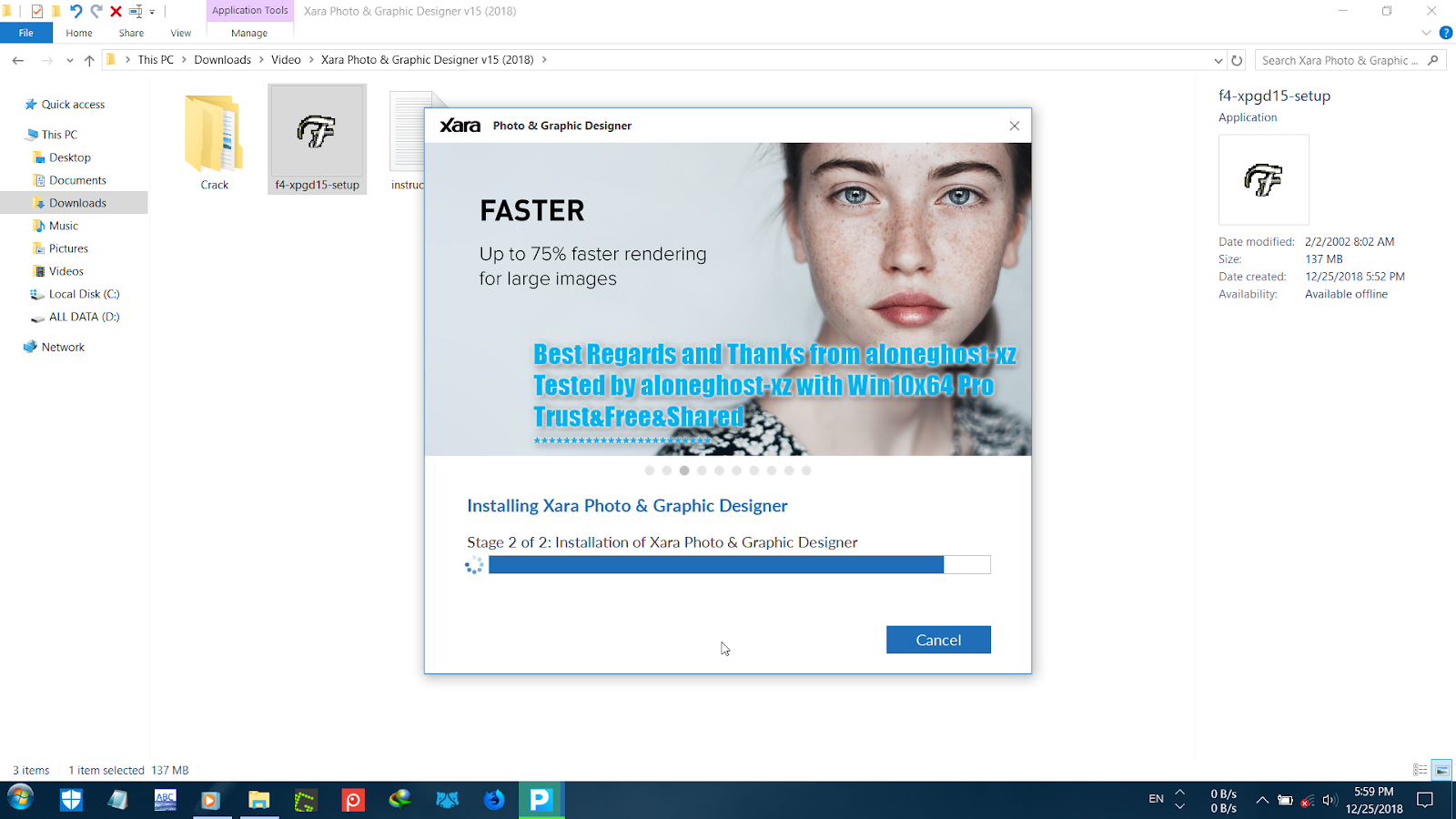Open the notification center icon
The width and height of the screenshot is (1456, 819).
pyautogui.click(x=1425, y=800)
